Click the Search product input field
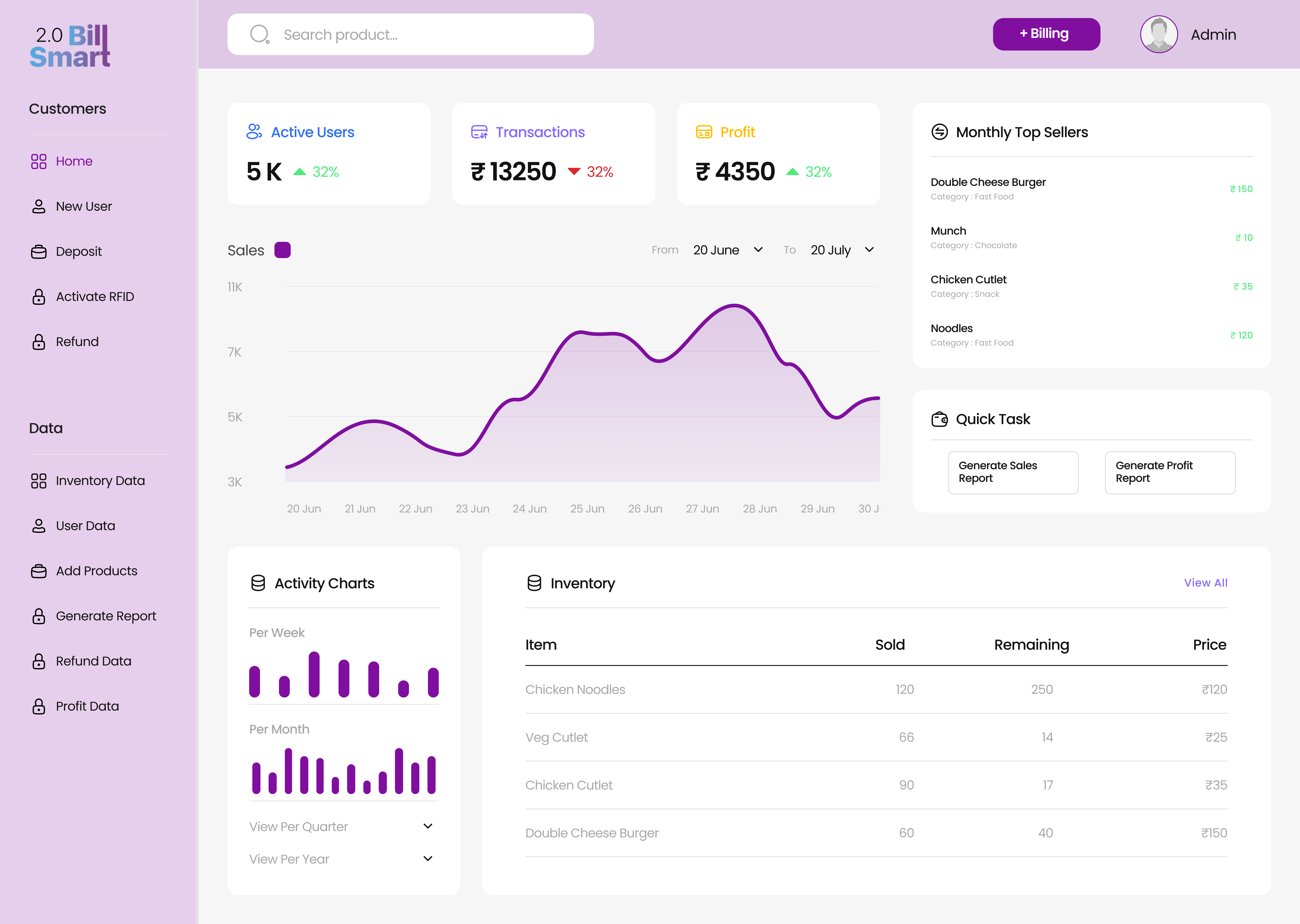This screenshot has height=924, width=1300. [x=410, y=34]
